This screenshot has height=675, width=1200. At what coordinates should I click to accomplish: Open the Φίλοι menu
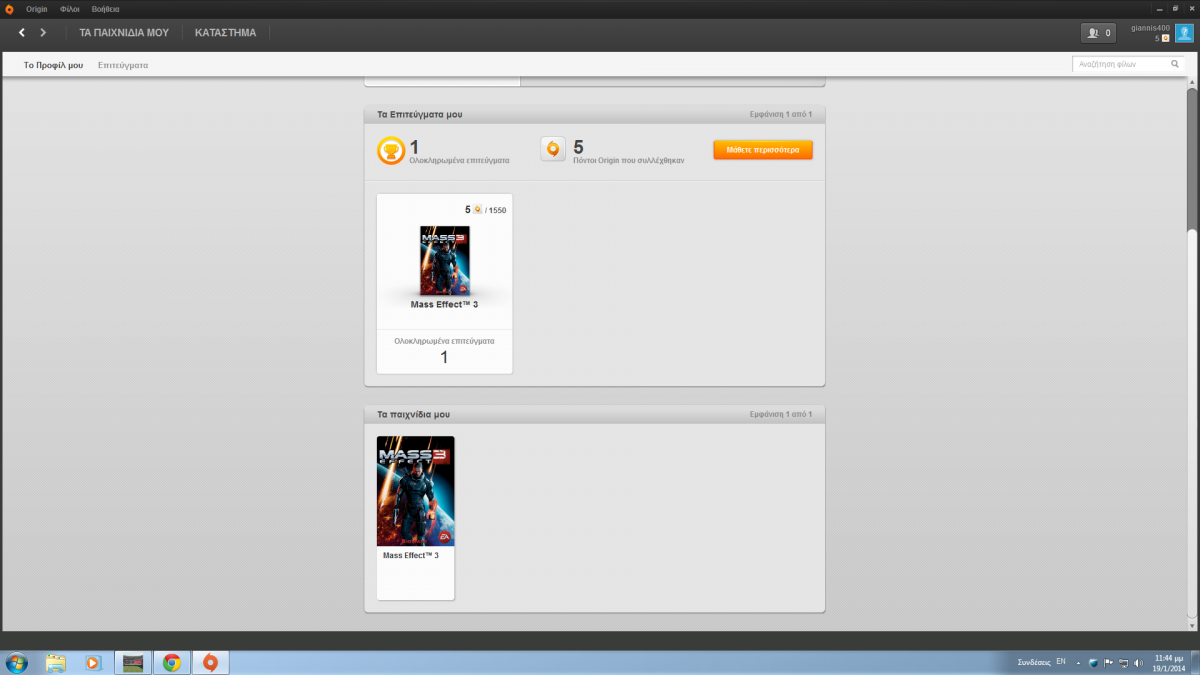pos(70,8)
